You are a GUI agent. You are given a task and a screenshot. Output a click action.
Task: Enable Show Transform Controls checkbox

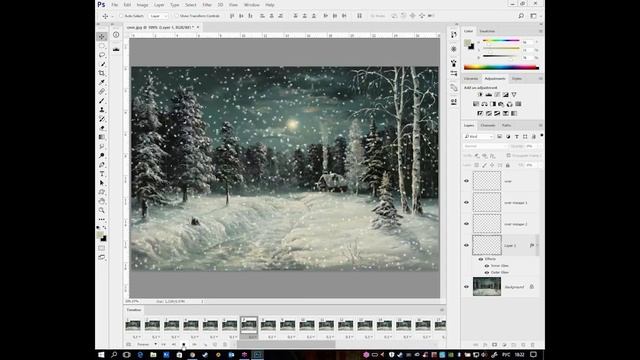coord(177,16)
